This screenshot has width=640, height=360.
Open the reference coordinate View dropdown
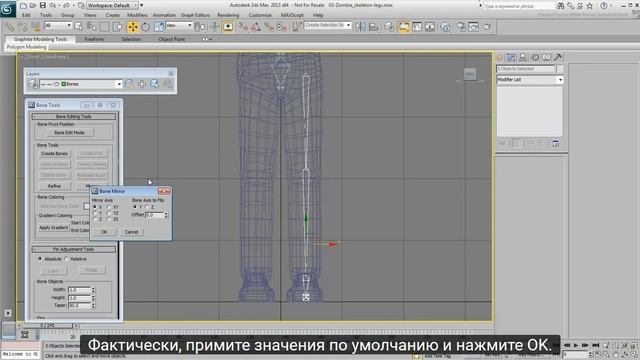(x=179, y=25)
